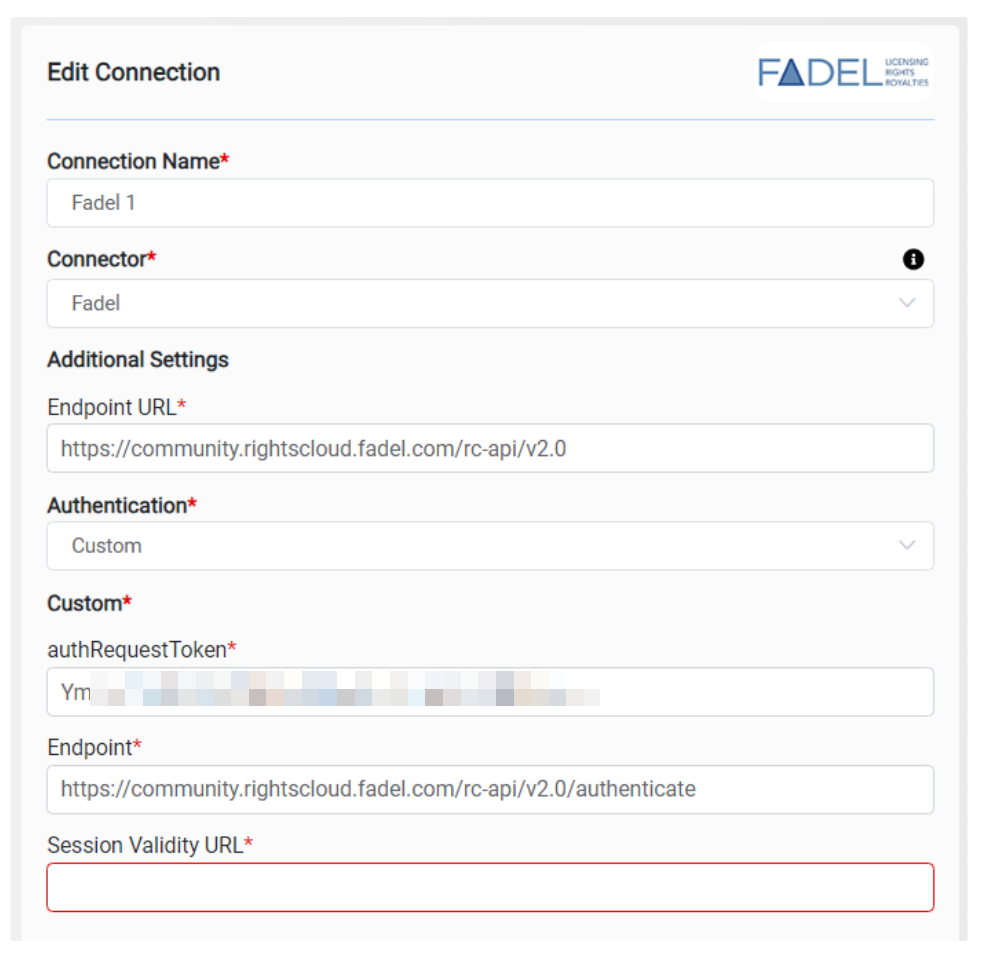Click the 'Authentication' field label

click(117, 505)
